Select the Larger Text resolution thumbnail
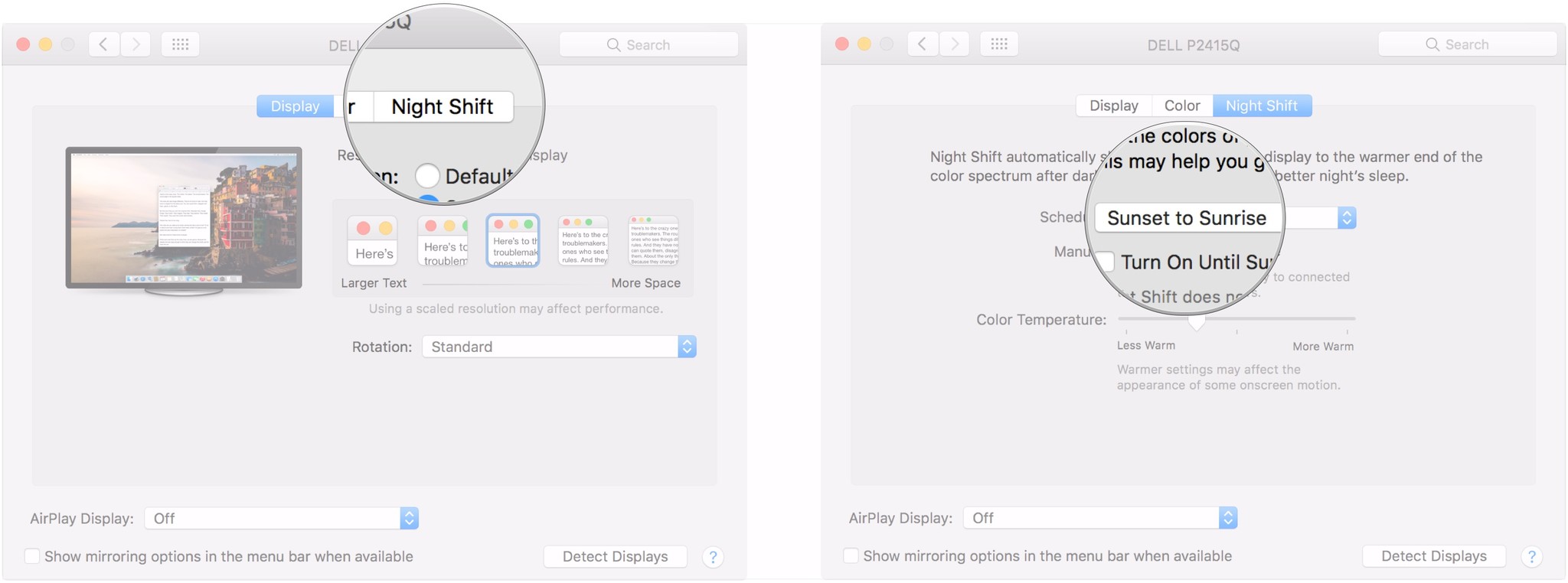Viewport: 1568px width, 583px height. pos(373,241)
